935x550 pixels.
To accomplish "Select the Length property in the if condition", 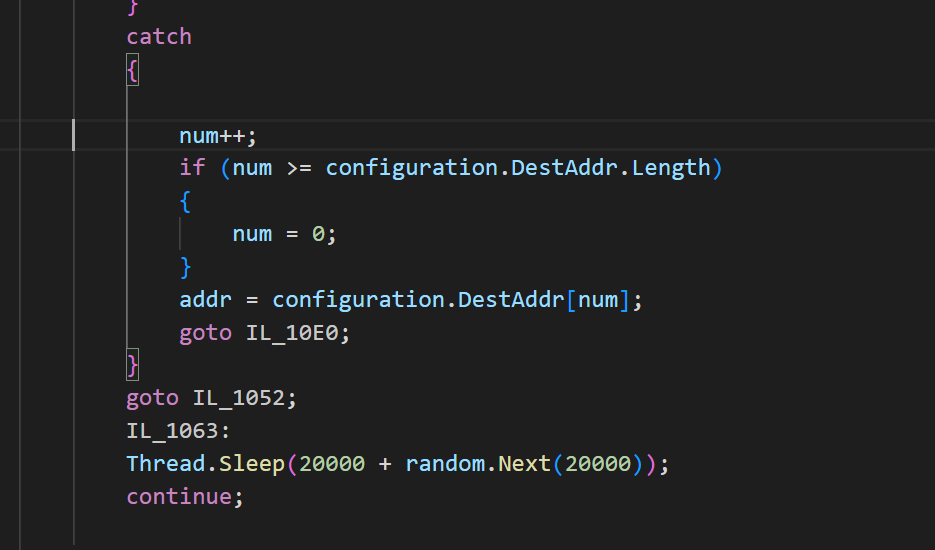I will click(x=670, y=168).
